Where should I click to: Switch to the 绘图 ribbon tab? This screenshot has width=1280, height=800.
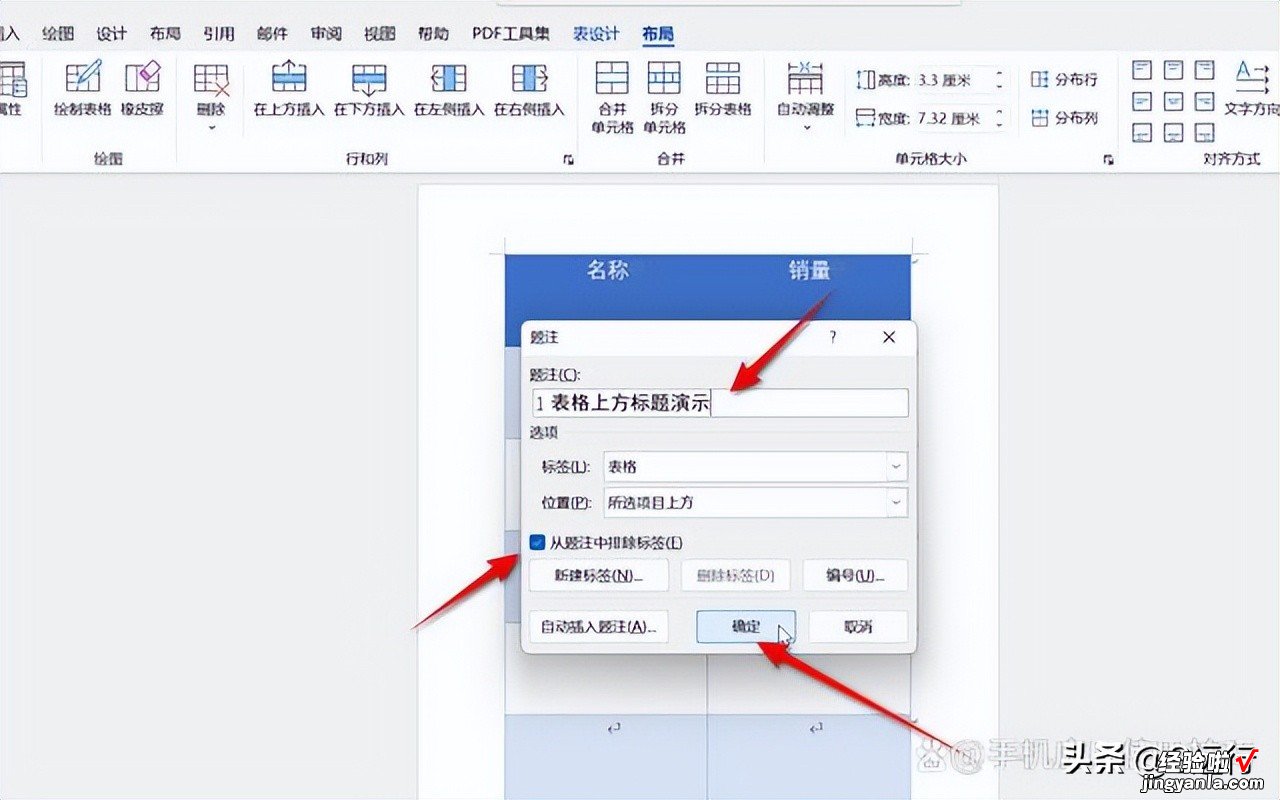(58, 33)
